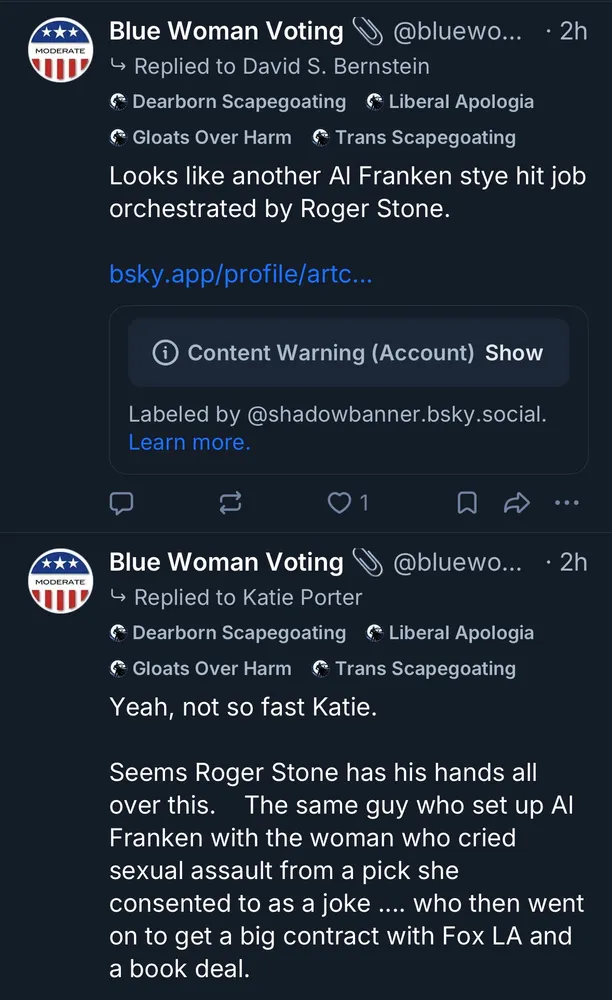Like the Al Franken style hit job post
The height and width of the screenshot is (1000, 612).
point(341,503)
